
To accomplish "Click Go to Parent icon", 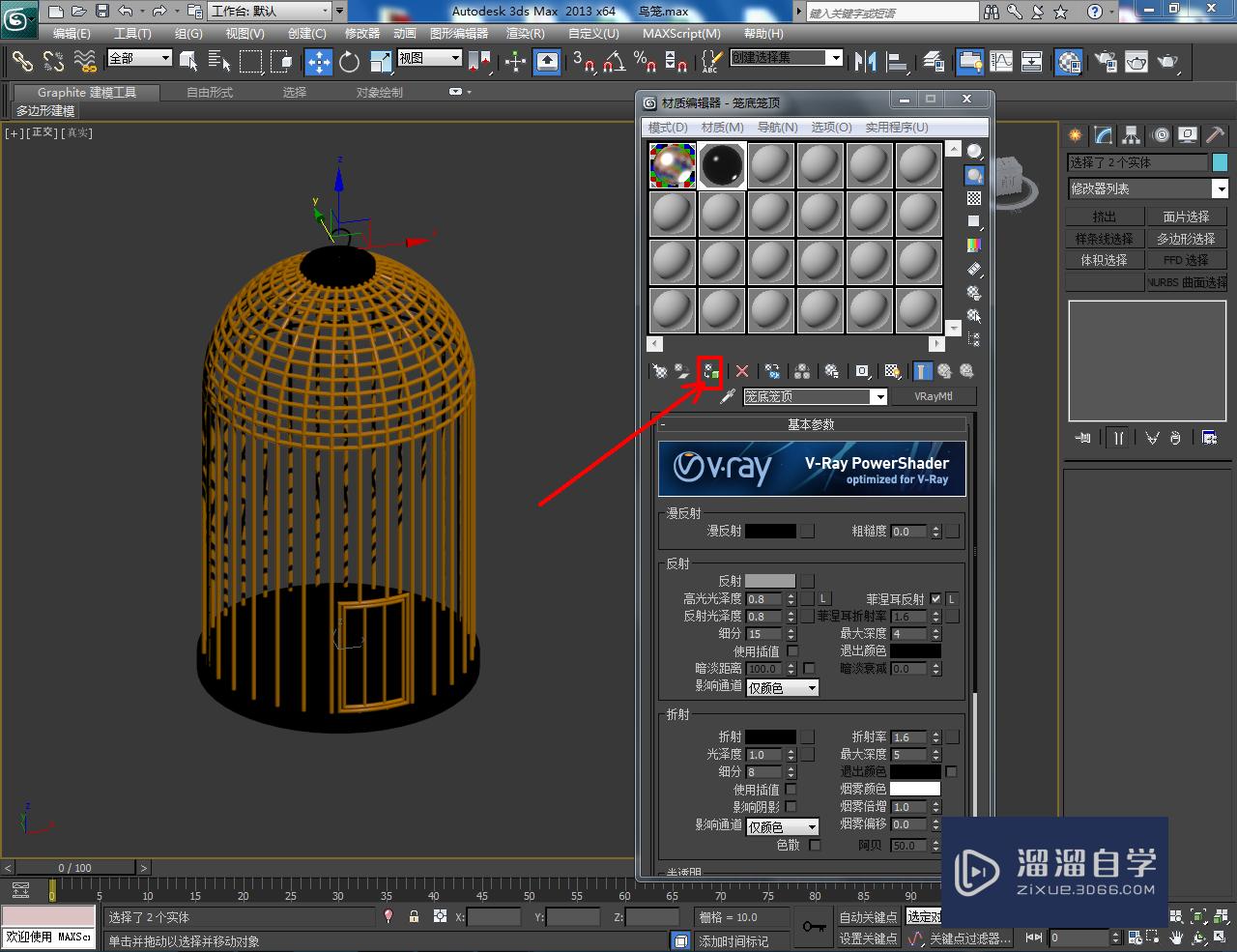I will [944, 371].
